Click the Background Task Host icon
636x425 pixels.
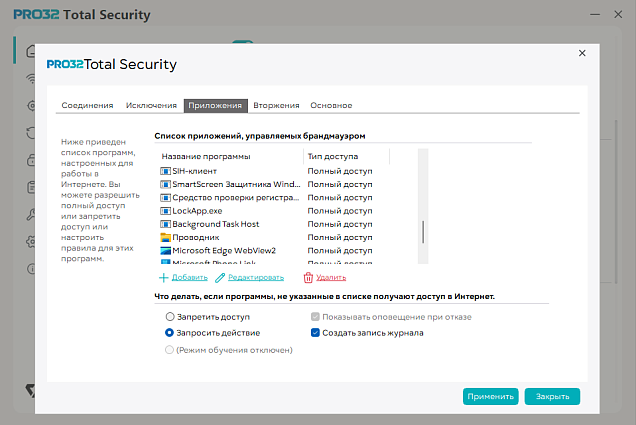coord(165,224)
